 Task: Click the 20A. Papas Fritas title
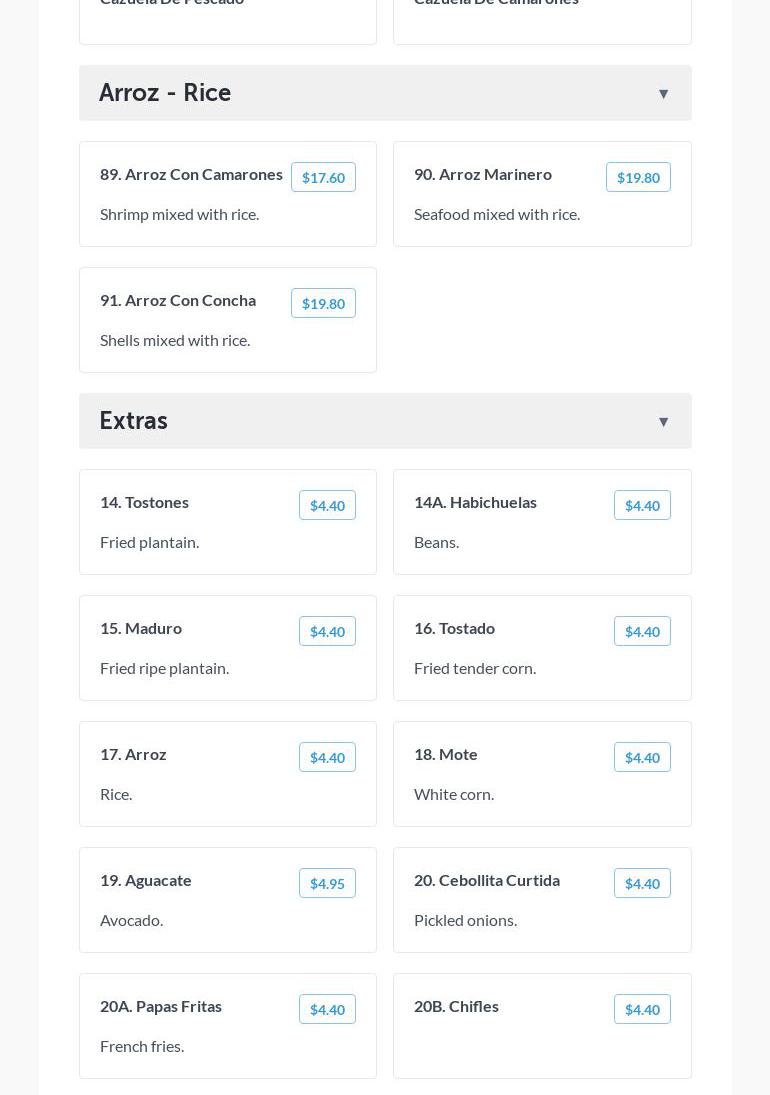coord(161,1006)
